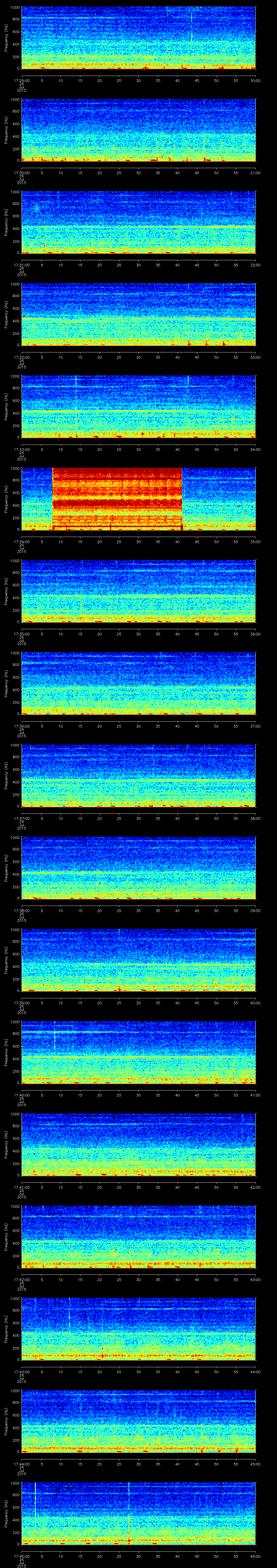Click the 32:00 end time label
The width and height of the screenshot is (277, 1568).
pyautogui.click(x=256, y=265)
